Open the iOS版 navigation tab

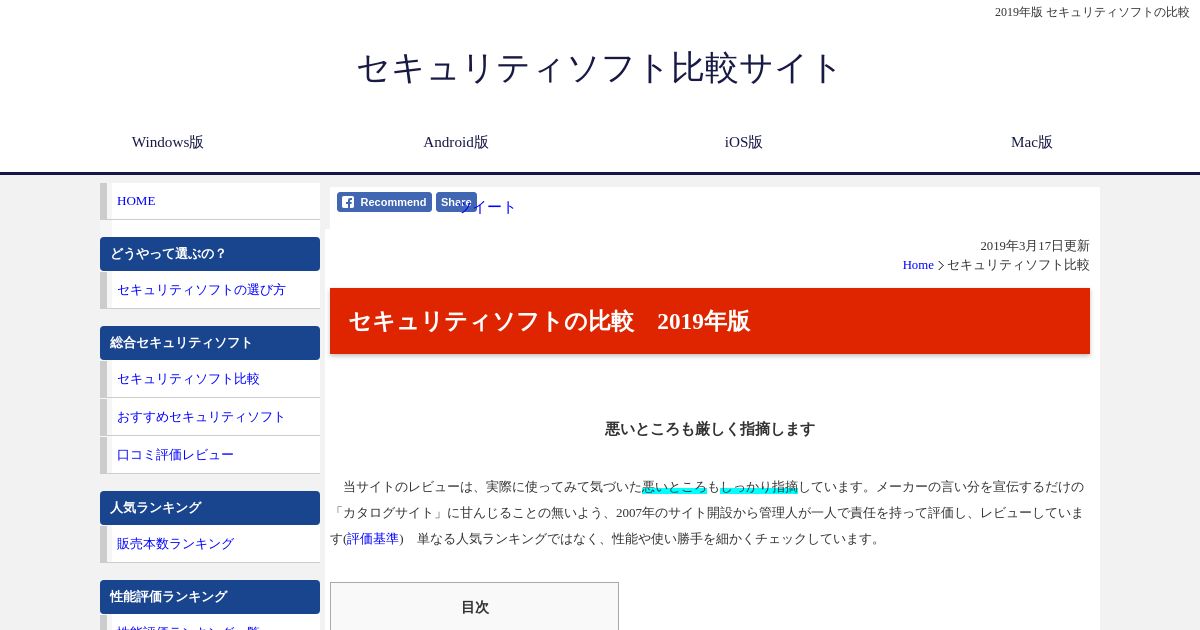[744, 142]
